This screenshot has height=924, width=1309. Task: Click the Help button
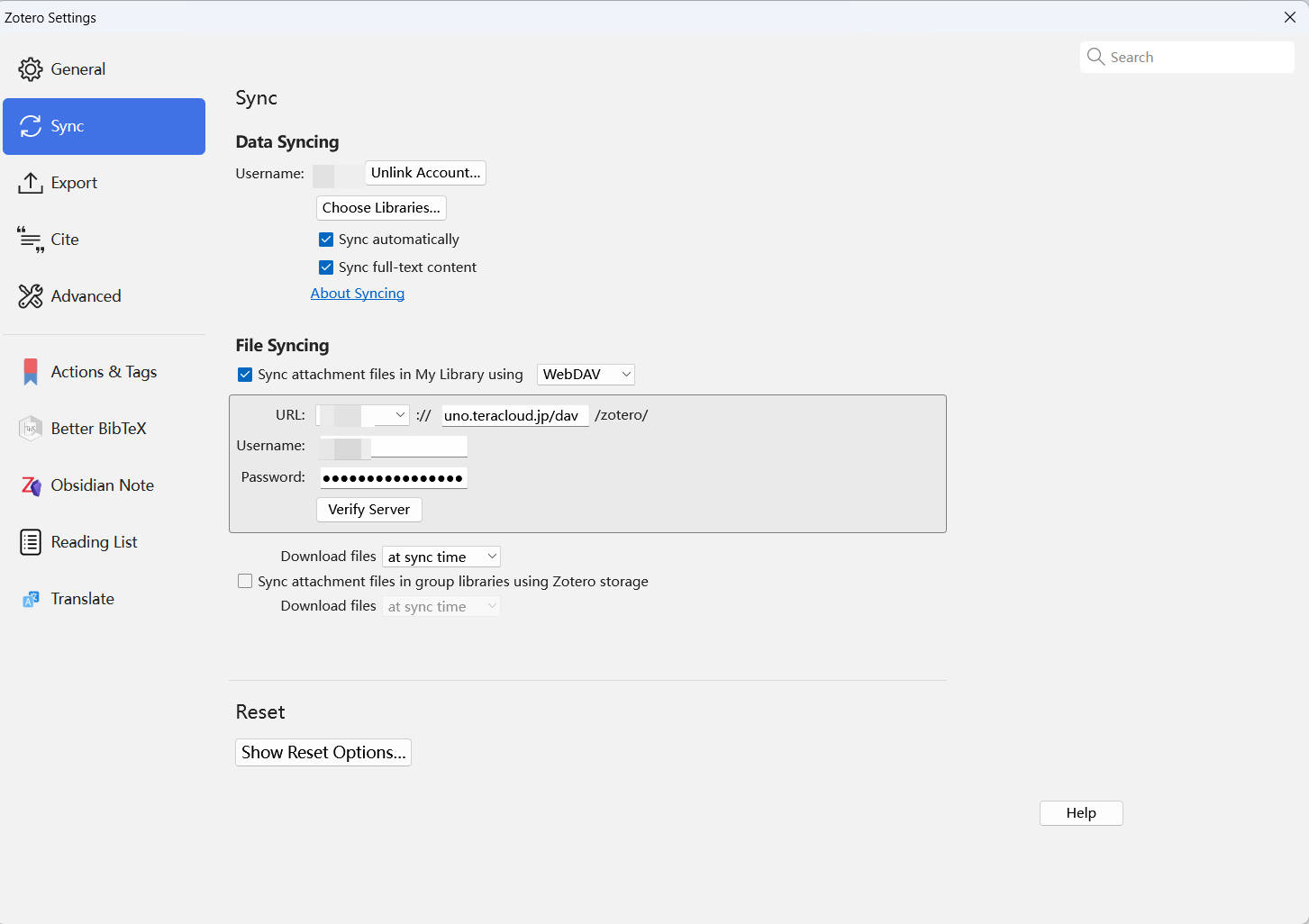1081,813
